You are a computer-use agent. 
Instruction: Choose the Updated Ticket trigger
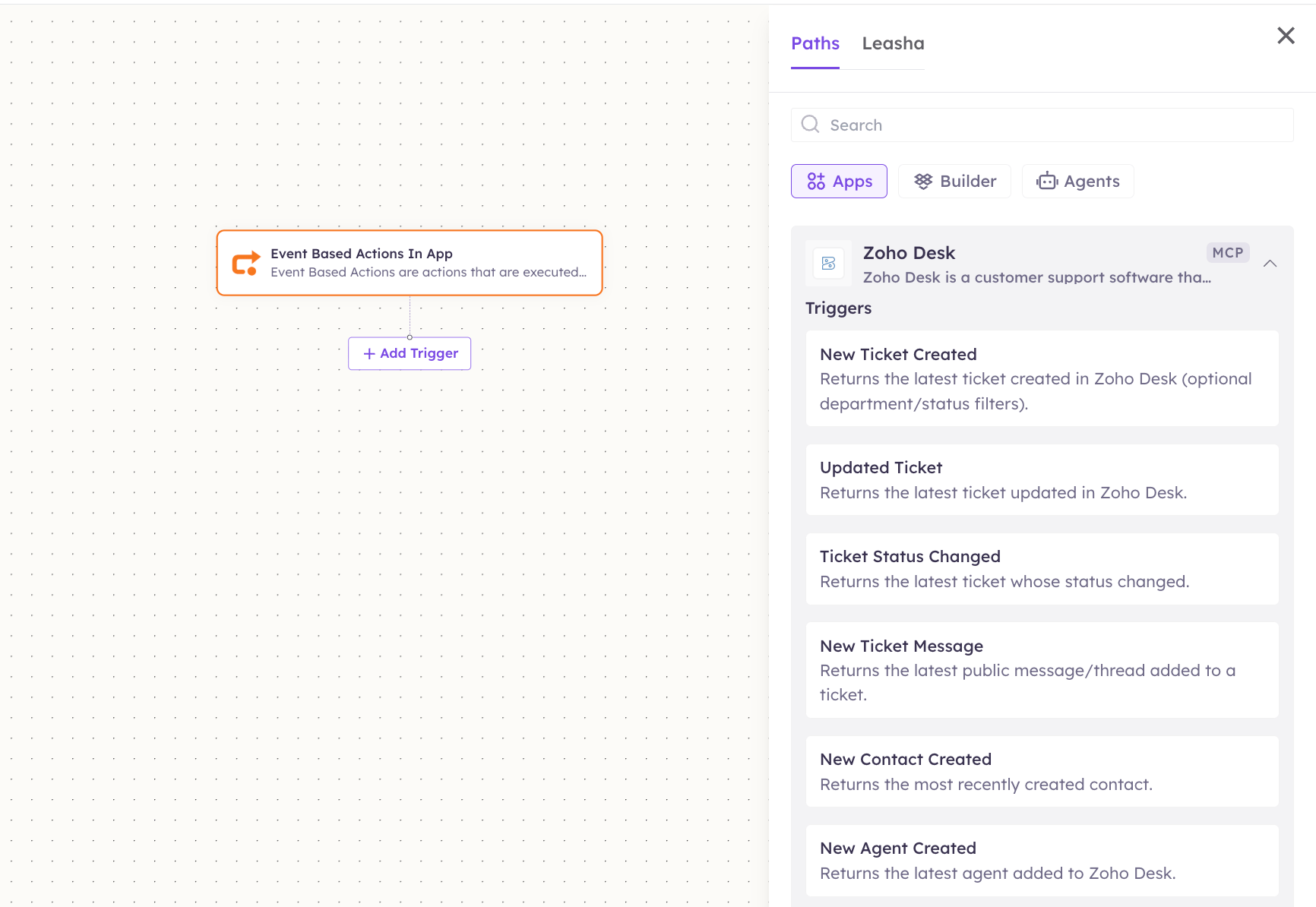point(1042,480)
